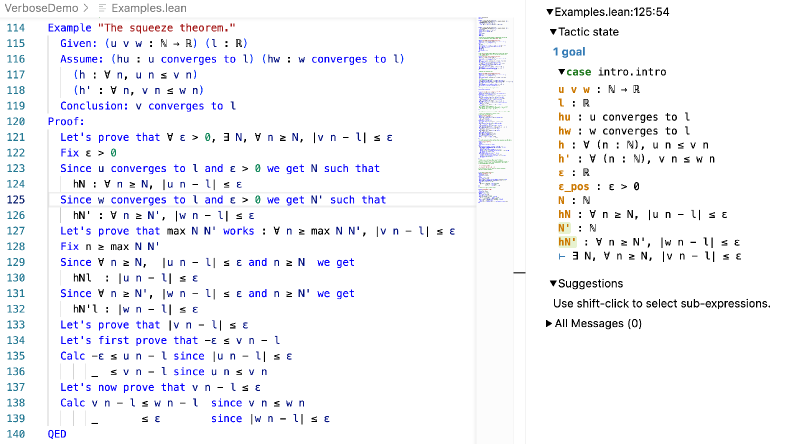
Task: Click 'Assume:' on line 116
Action: click(x=82, y=59)
